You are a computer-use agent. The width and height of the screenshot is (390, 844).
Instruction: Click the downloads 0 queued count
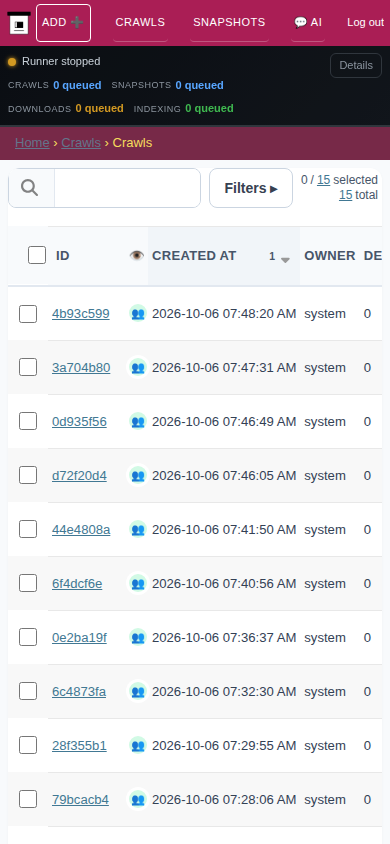(100, 108)
